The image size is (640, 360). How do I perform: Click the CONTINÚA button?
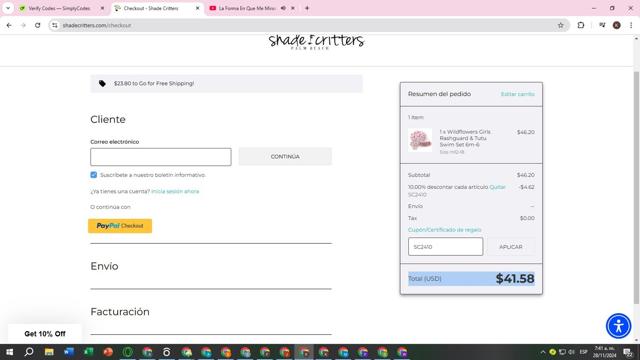(x=285, y=157)
